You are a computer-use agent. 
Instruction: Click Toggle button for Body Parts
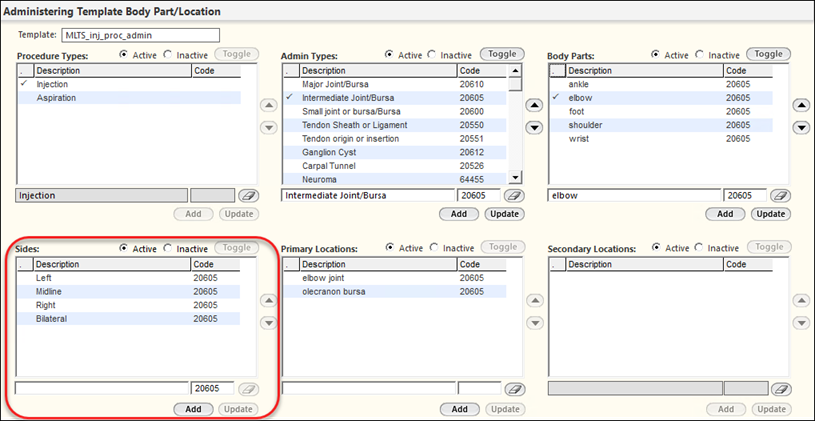pyautogui.click(x=768, y=54)
